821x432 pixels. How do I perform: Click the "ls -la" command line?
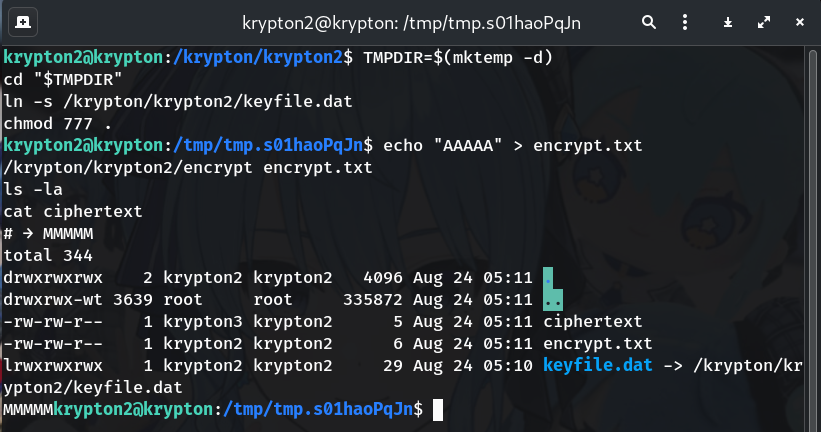33,189
